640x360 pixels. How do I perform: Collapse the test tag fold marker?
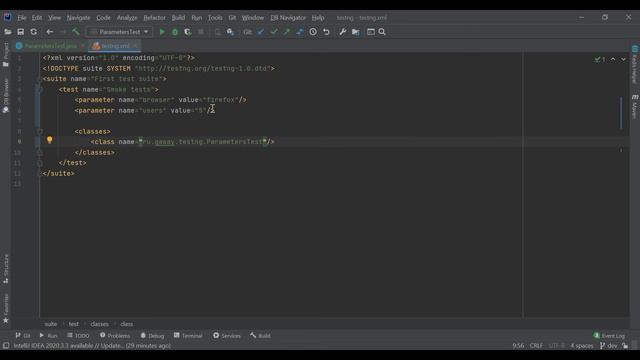(x=40, y=89)
